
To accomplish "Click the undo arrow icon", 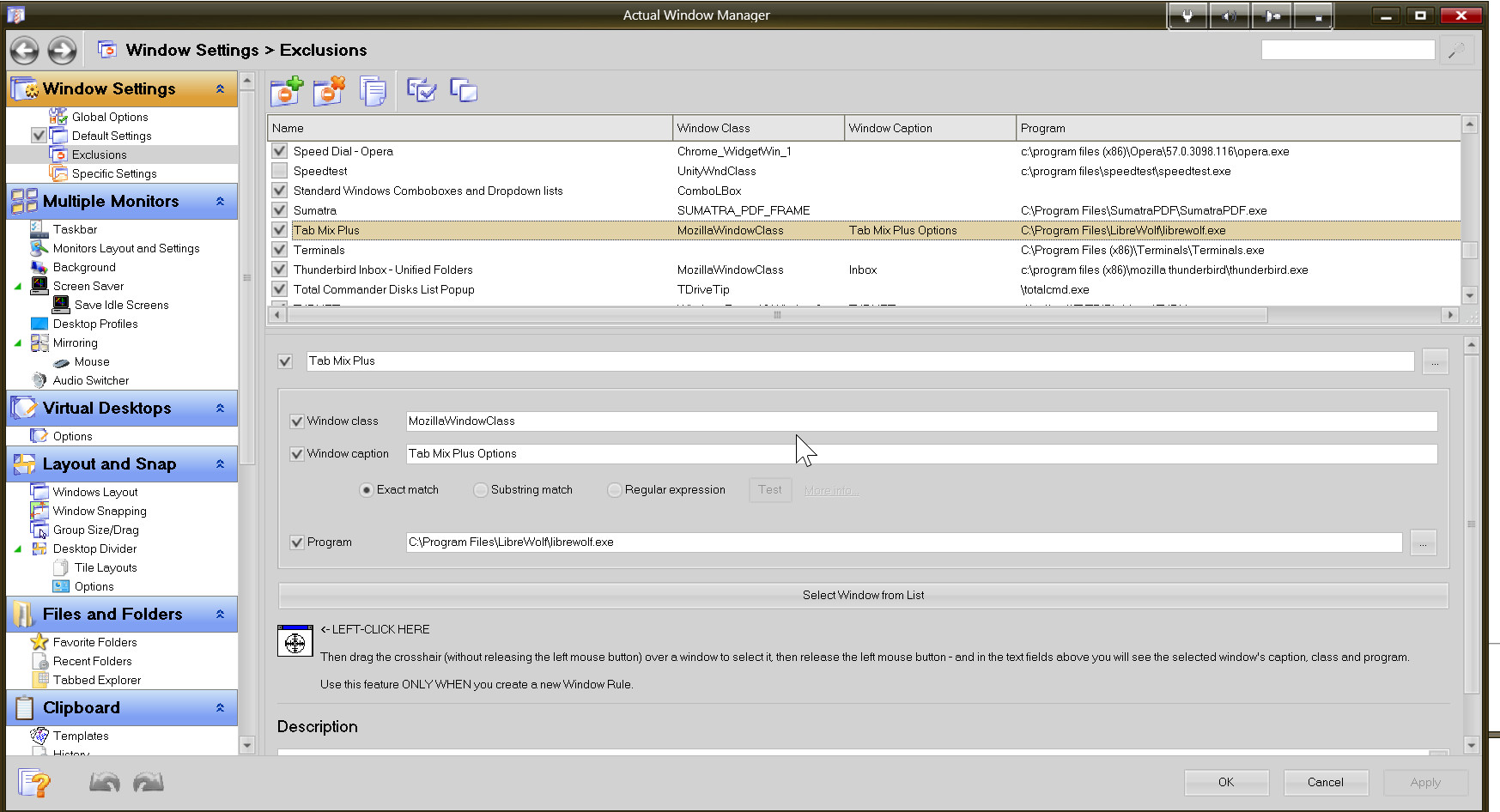I will pos(105,782).
